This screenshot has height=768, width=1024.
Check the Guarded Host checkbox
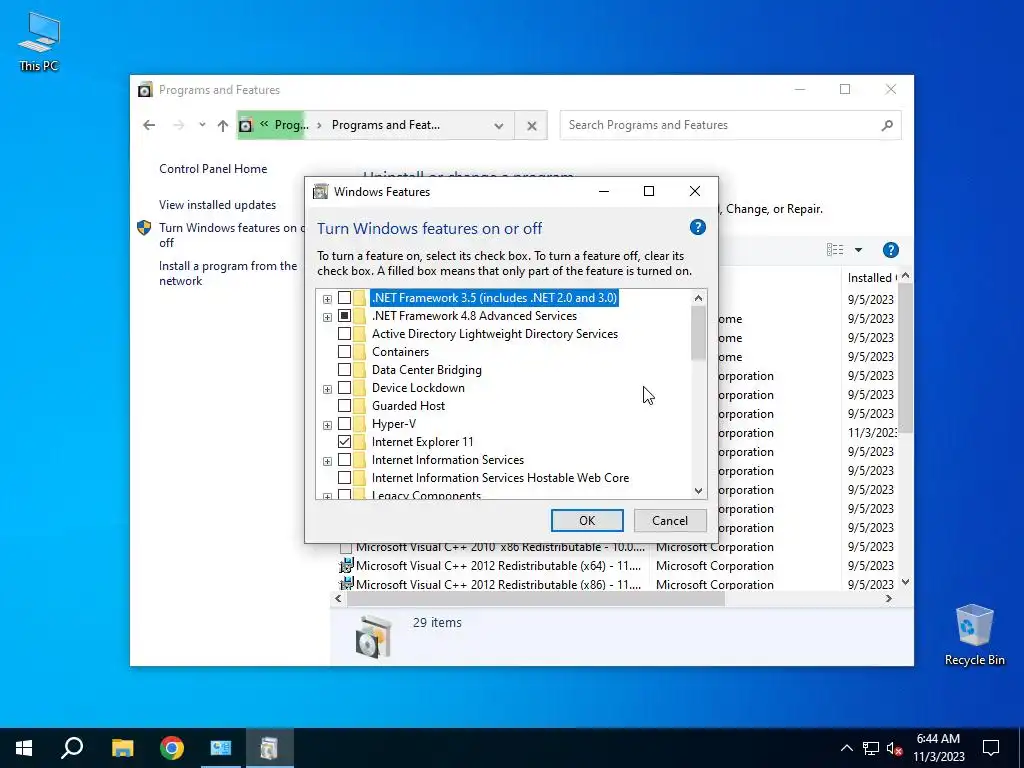tap(344, 406)
